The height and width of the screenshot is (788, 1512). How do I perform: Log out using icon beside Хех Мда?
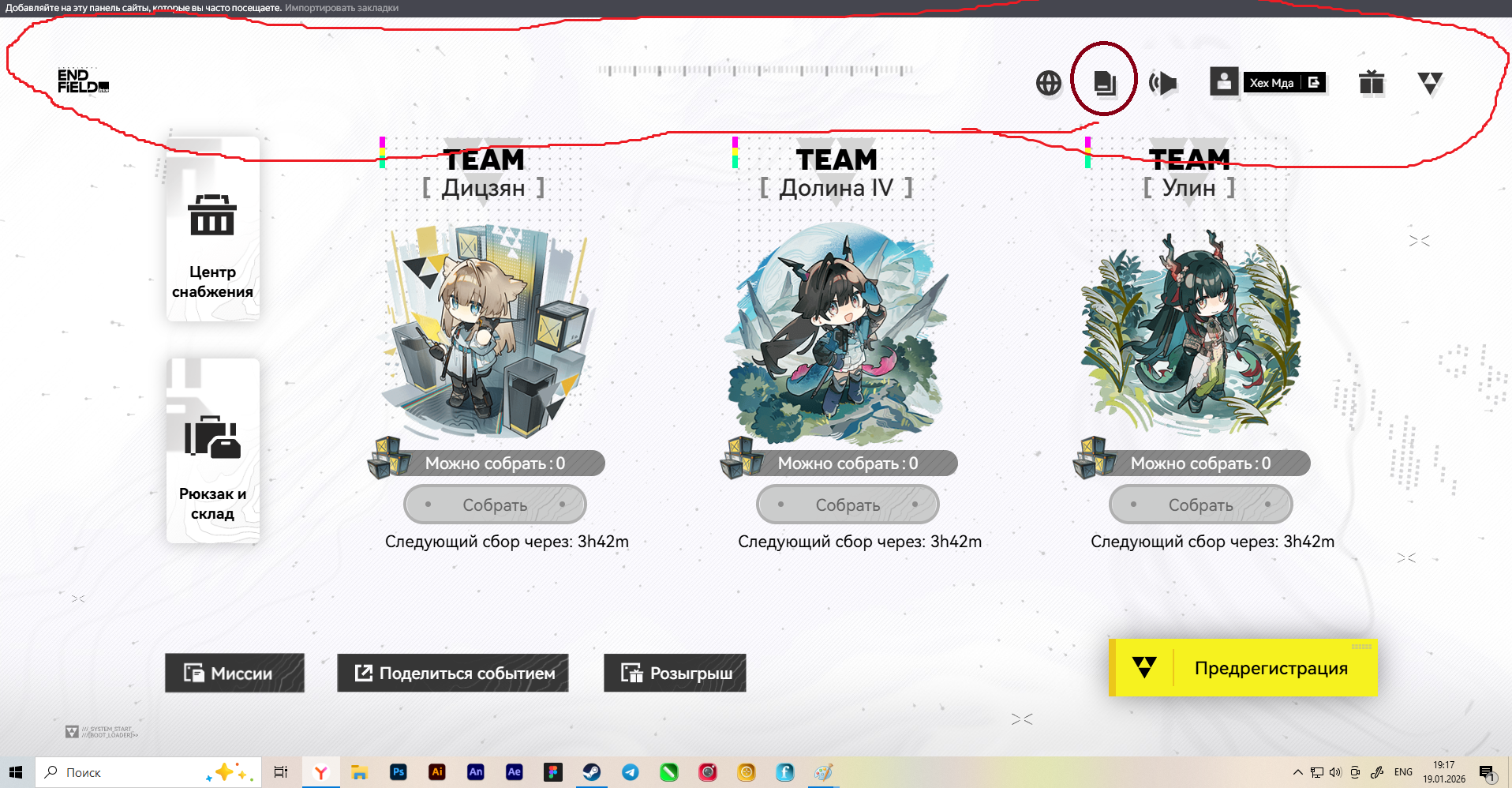click(1314, 82)
